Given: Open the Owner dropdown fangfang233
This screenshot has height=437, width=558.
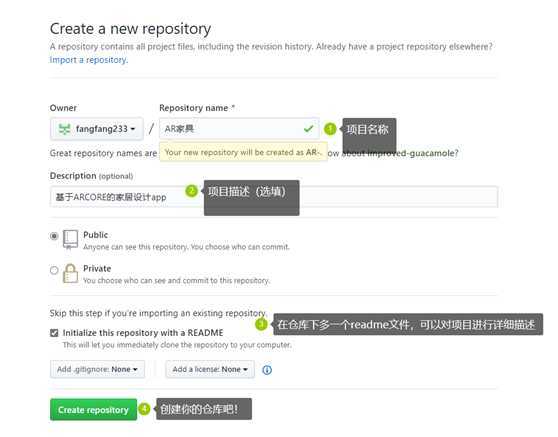Looking at the screenshot, I should (x=97, y=129).
